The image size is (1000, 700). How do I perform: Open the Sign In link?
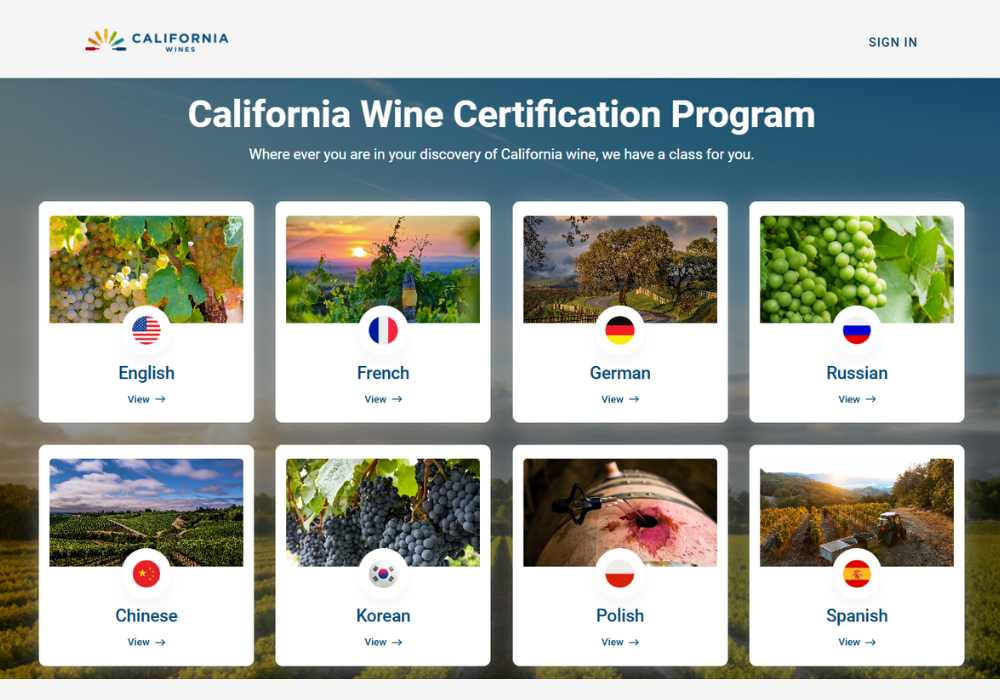tap(892, 42)
